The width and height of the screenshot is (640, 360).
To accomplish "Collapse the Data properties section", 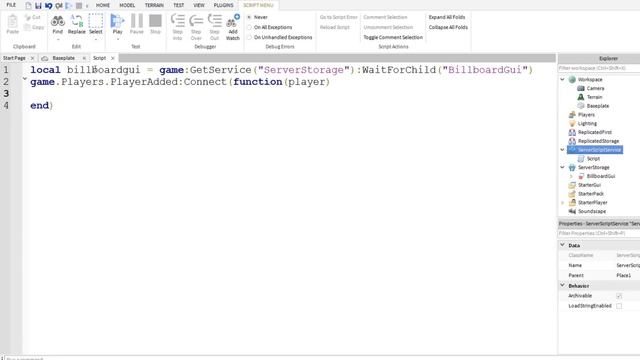I will coord(562,245).
